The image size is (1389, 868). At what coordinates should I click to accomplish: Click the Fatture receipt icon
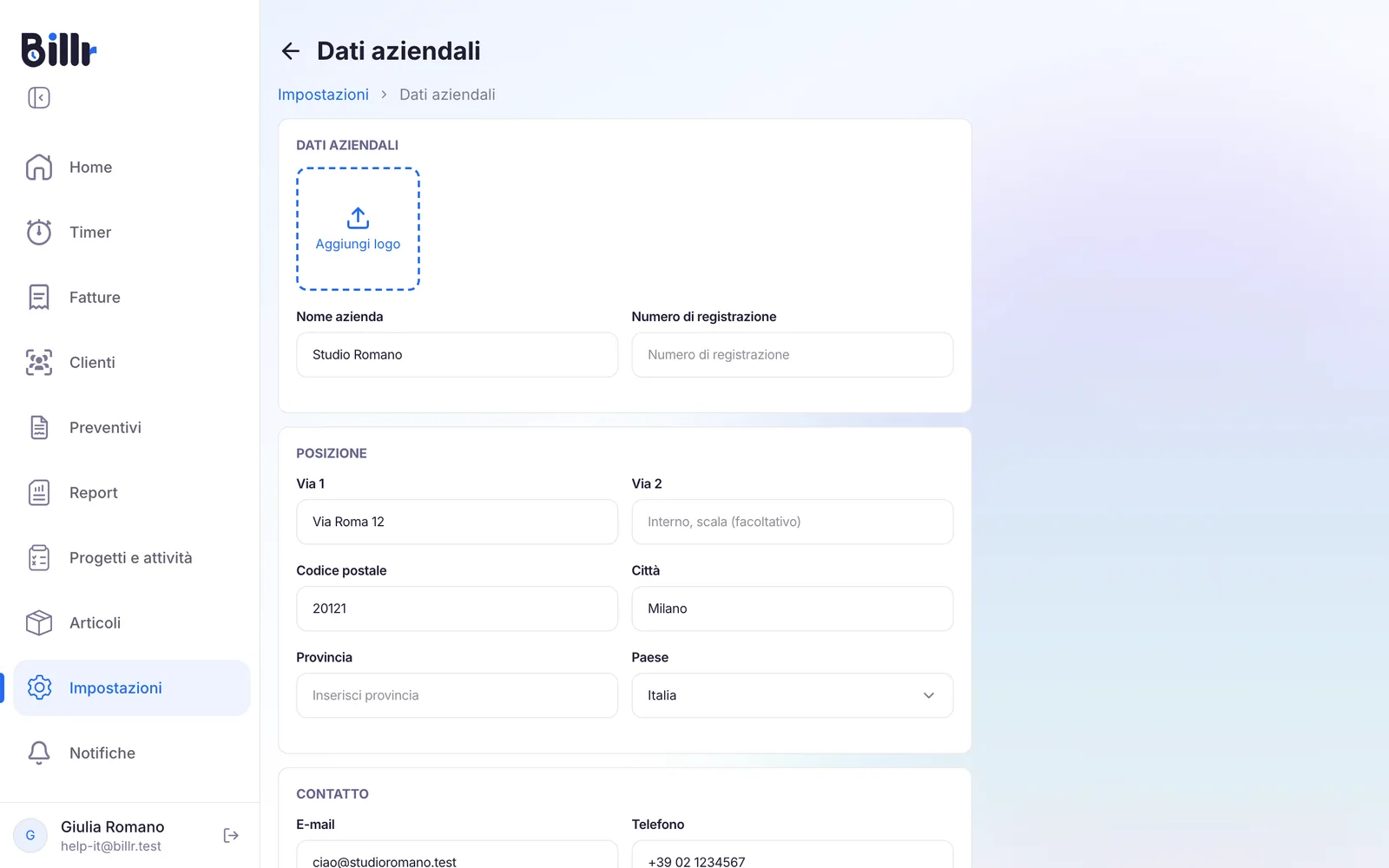[39, 297]
